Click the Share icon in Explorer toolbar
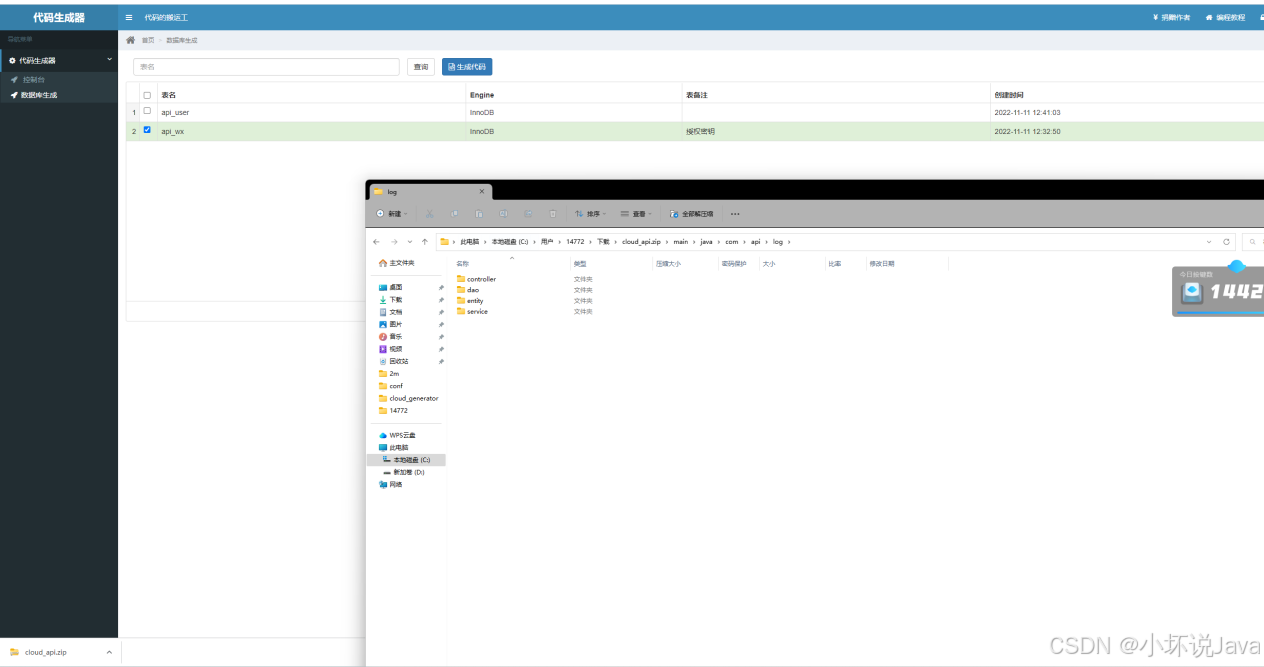Image resolution: width=1264 pixels, height=667 pixels. 528,214
